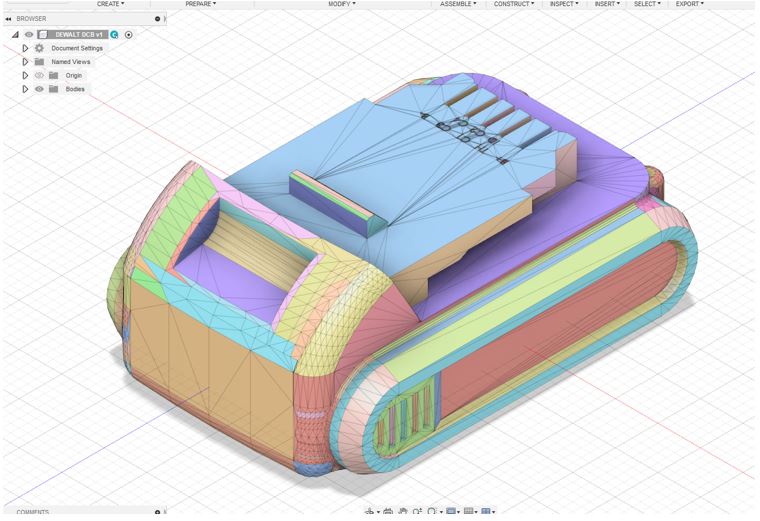760x521 pixels.
Task: Open the INSPECT menu
Action: coord(564,4)
